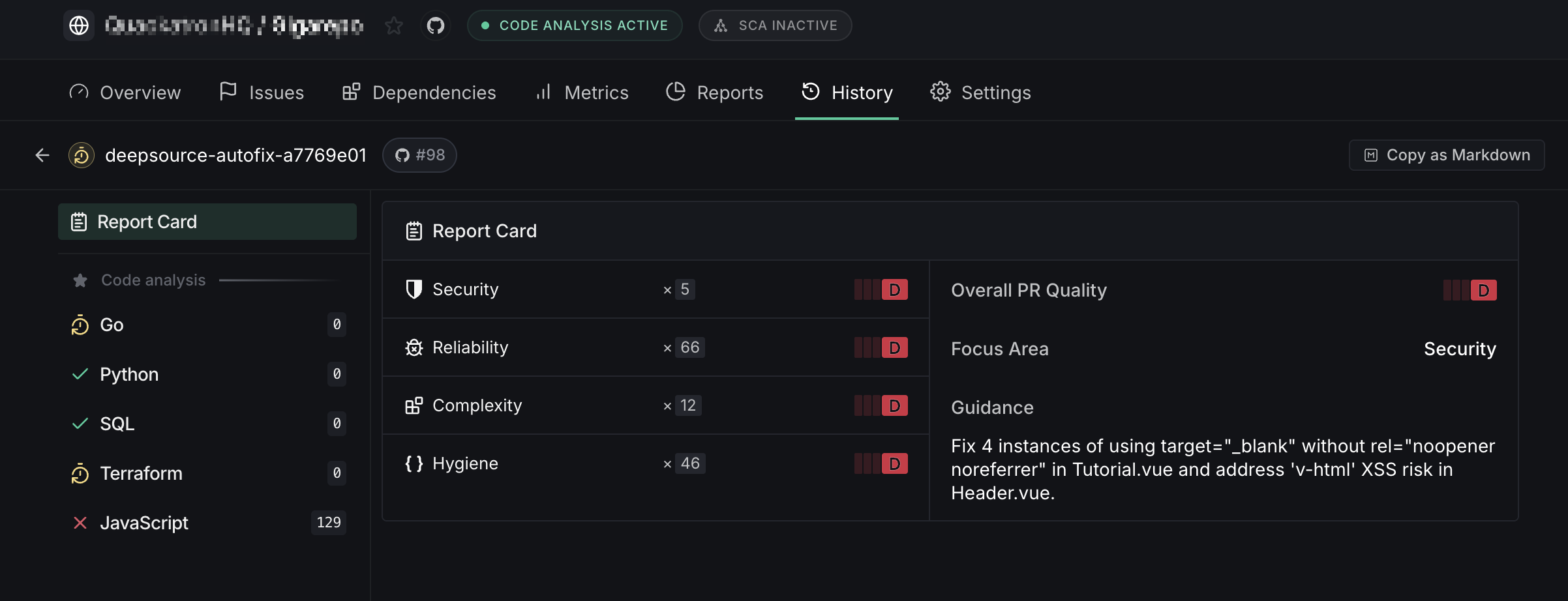
Task: Open repository Settings tab
Action: pos(980,93)
